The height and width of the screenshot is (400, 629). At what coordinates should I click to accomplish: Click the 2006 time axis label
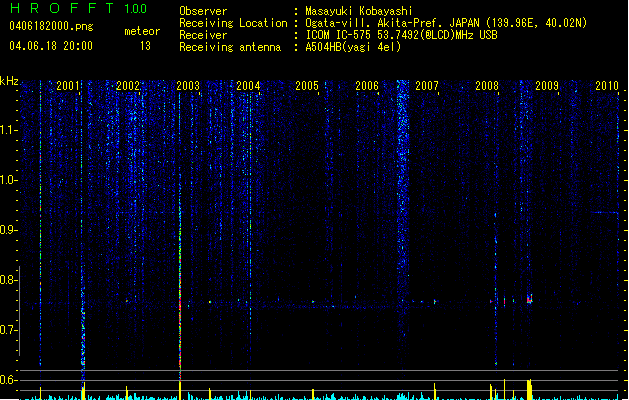click(367, 85)
